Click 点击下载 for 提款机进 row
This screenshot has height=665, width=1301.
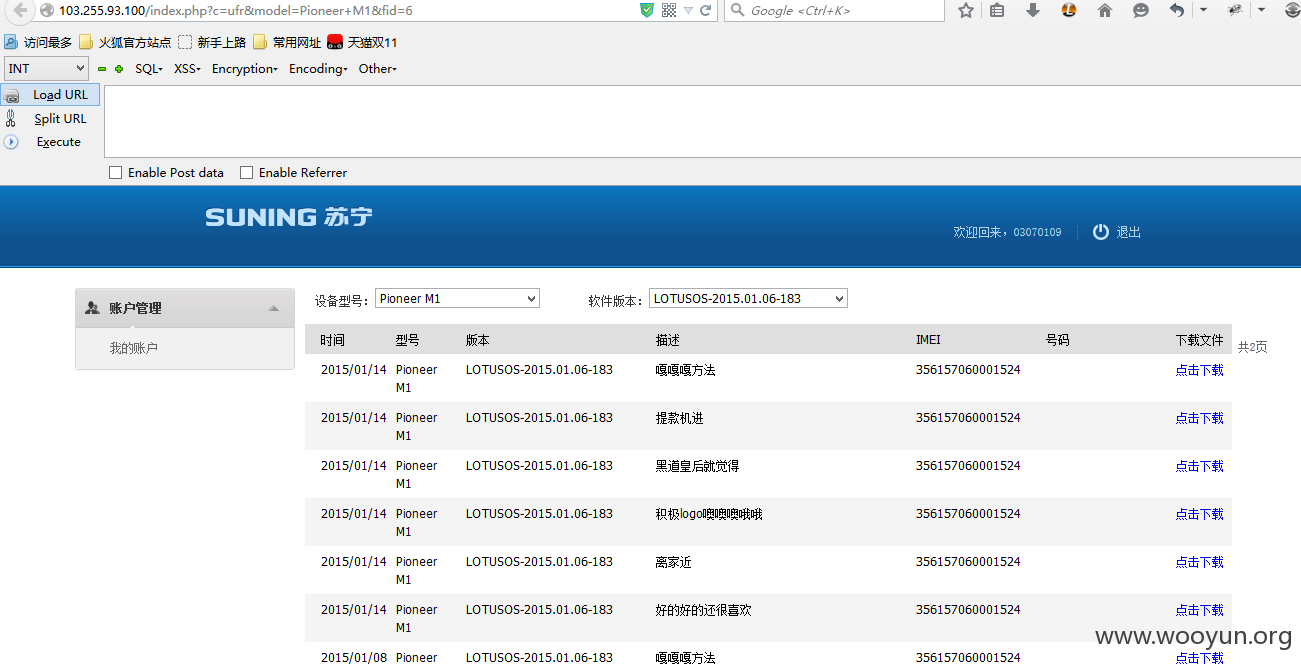tap(1199, 418)
